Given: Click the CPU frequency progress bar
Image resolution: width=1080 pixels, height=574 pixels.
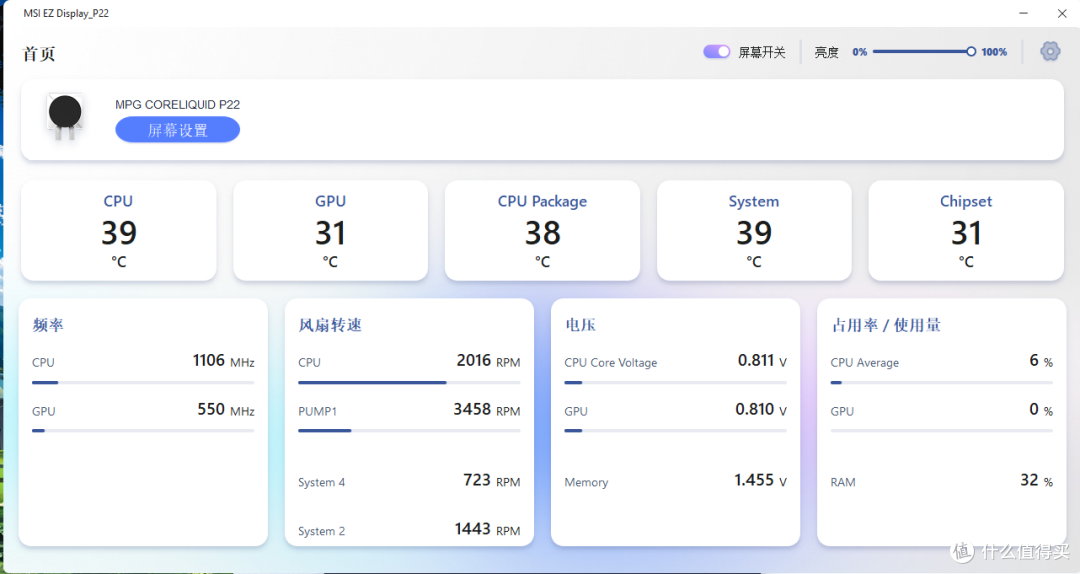Looking at the screenshot, I should coord(143,382).
